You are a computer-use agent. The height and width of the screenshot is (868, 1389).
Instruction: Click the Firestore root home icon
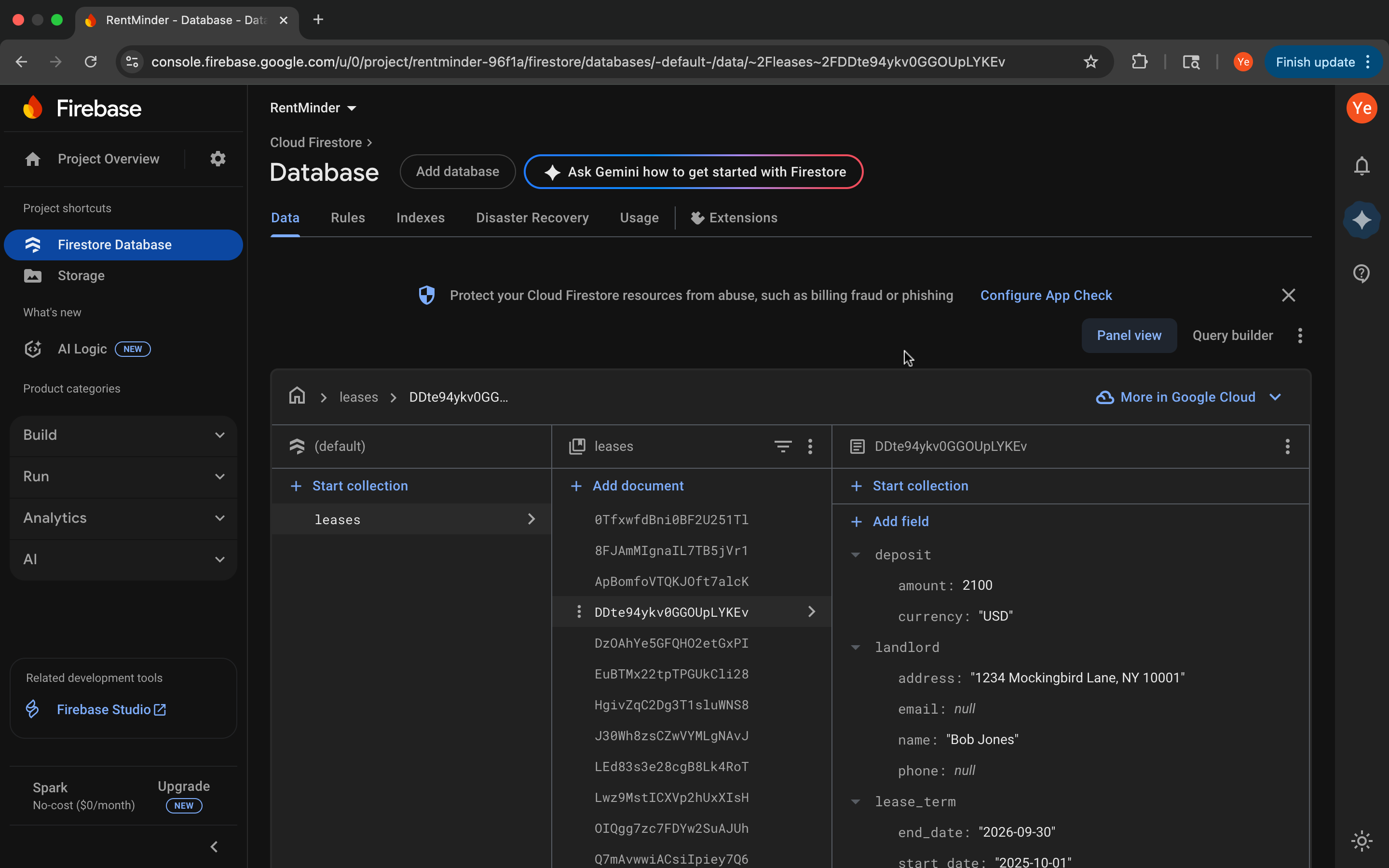(297, 397)
